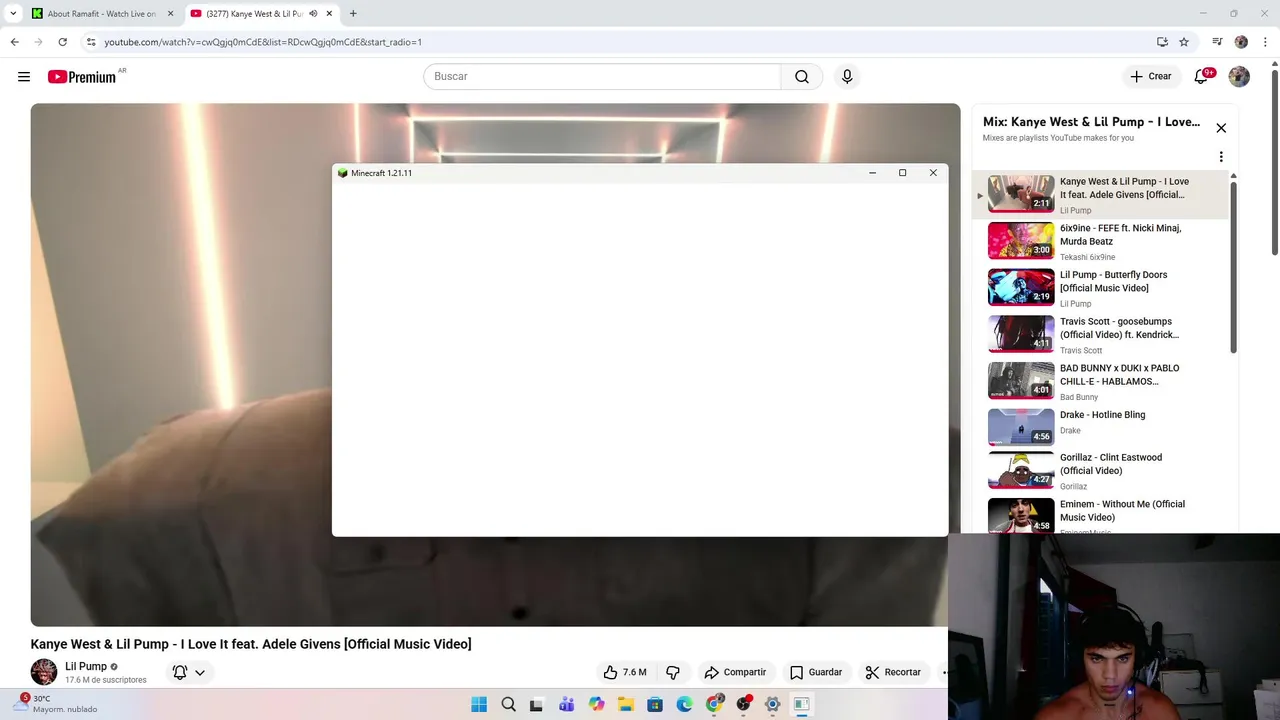The image size is (1280, 720).
Task: Open the Lil Pump channel name link
Action: (x=86, y=666)
